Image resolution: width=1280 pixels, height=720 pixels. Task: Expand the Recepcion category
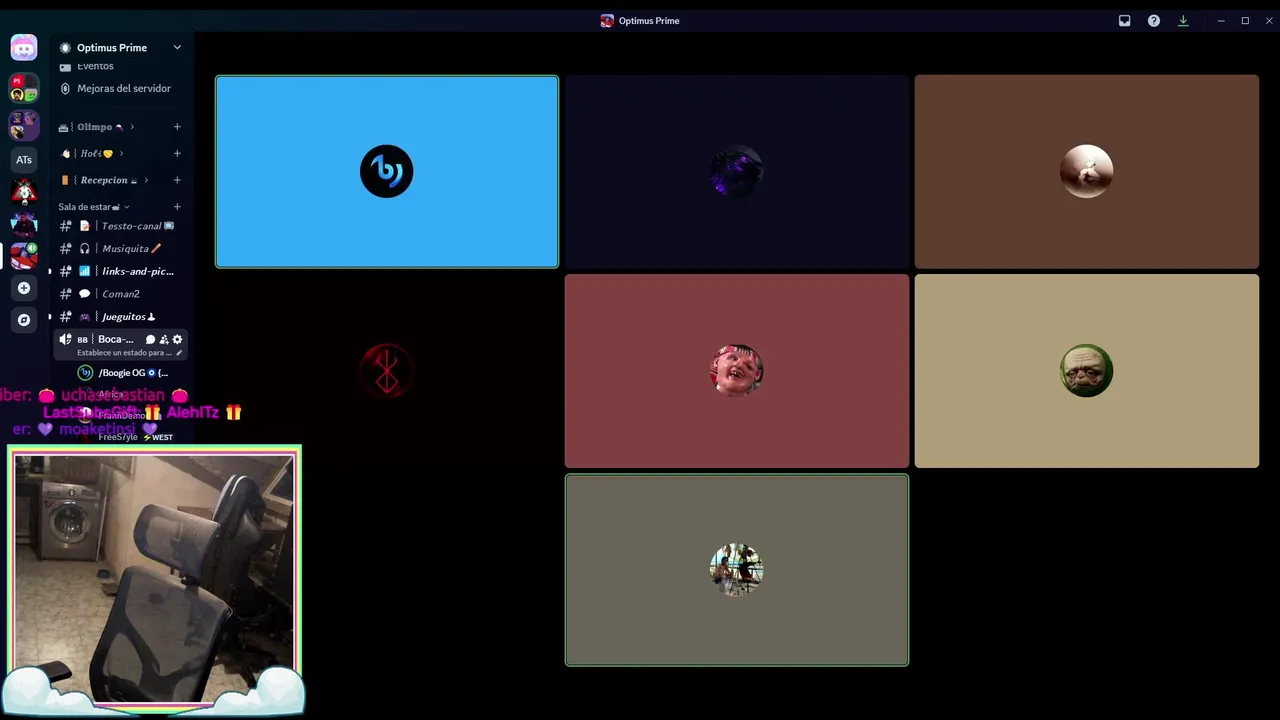(x=104, y=180)
